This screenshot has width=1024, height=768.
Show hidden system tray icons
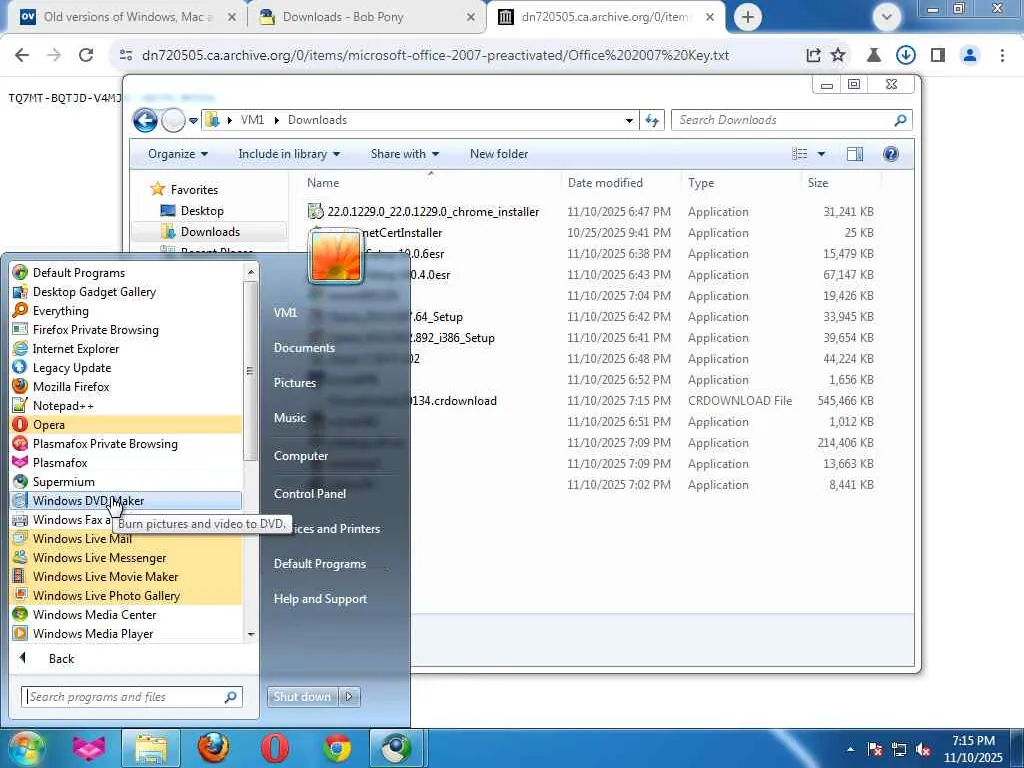pos(850,749)
